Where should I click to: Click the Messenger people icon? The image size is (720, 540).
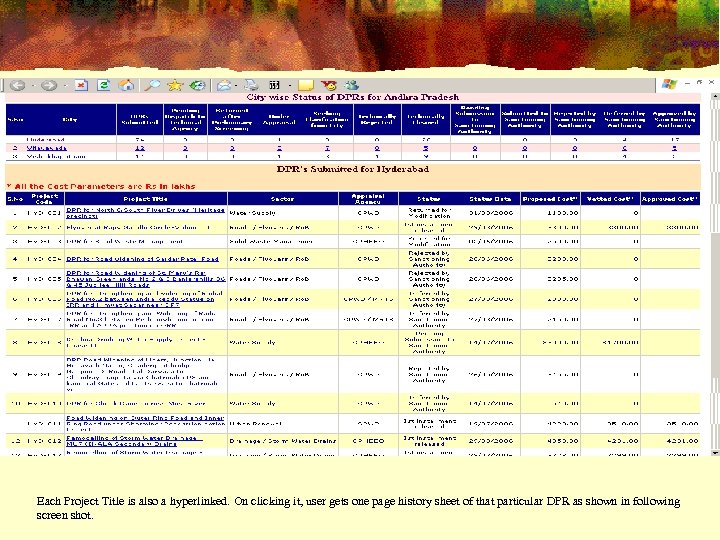(351, 85)
